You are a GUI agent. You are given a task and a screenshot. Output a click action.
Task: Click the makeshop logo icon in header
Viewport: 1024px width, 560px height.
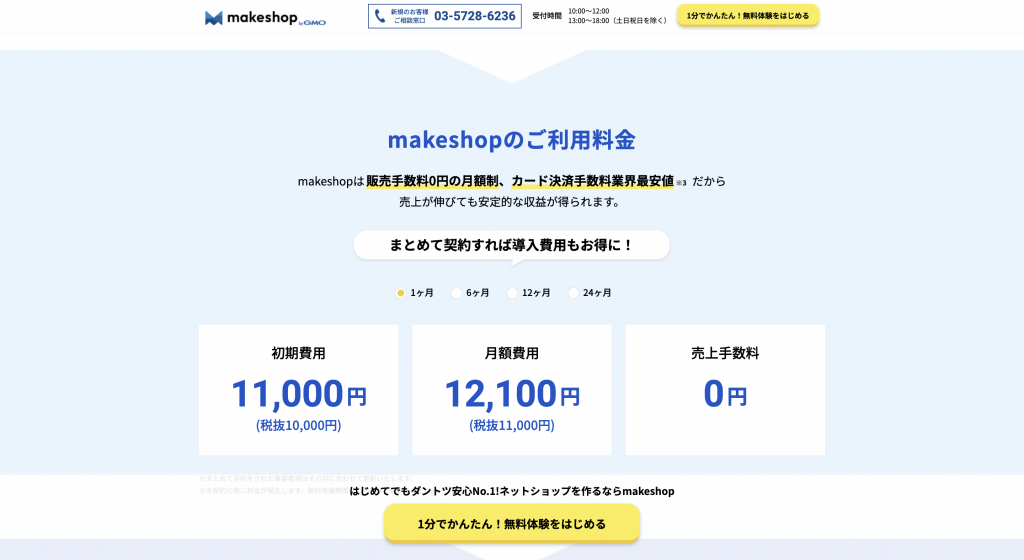click(x=214, y=17)
